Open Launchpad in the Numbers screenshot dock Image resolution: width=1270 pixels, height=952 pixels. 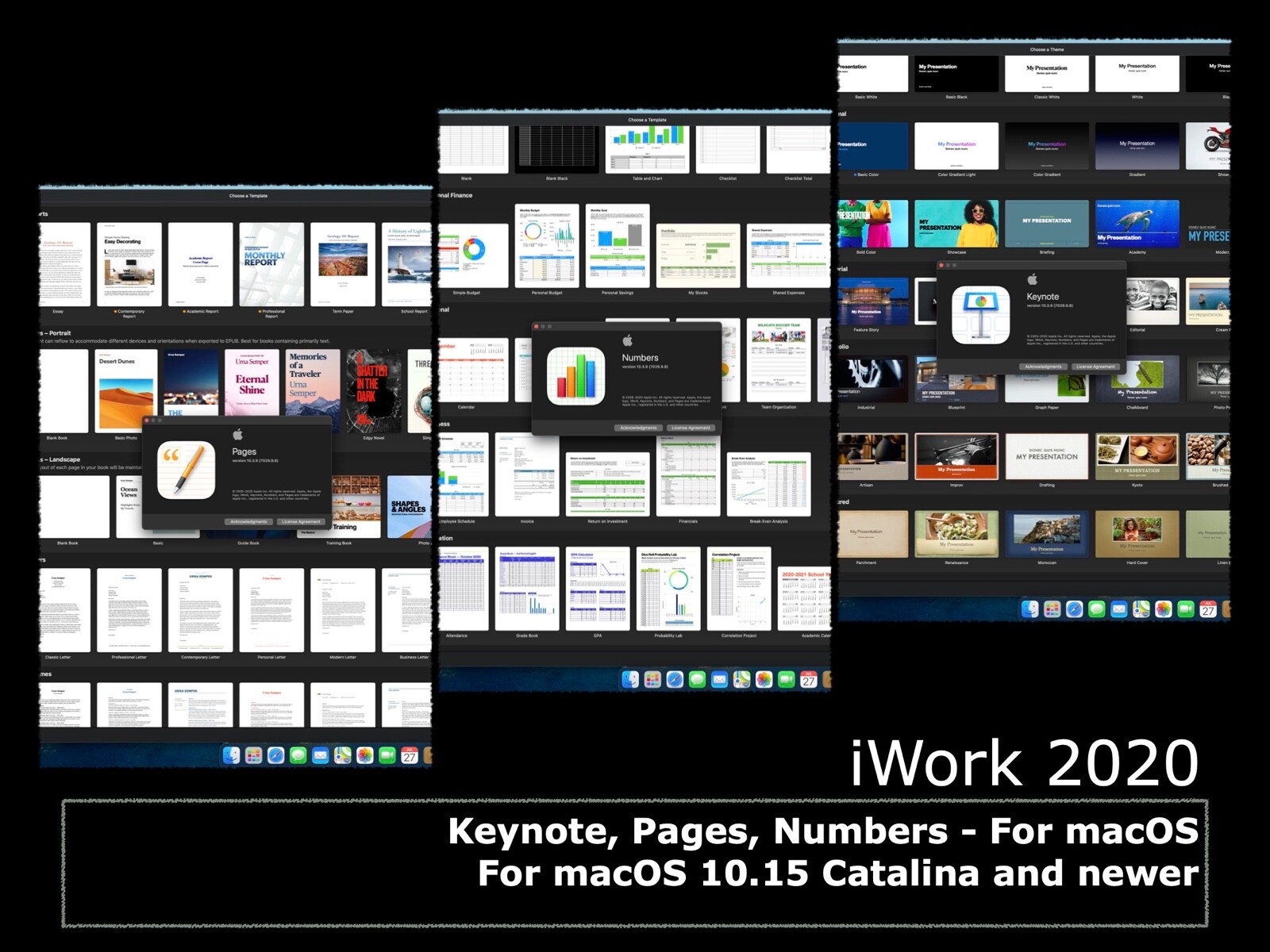pyautogui.click(x=652, y=679)
